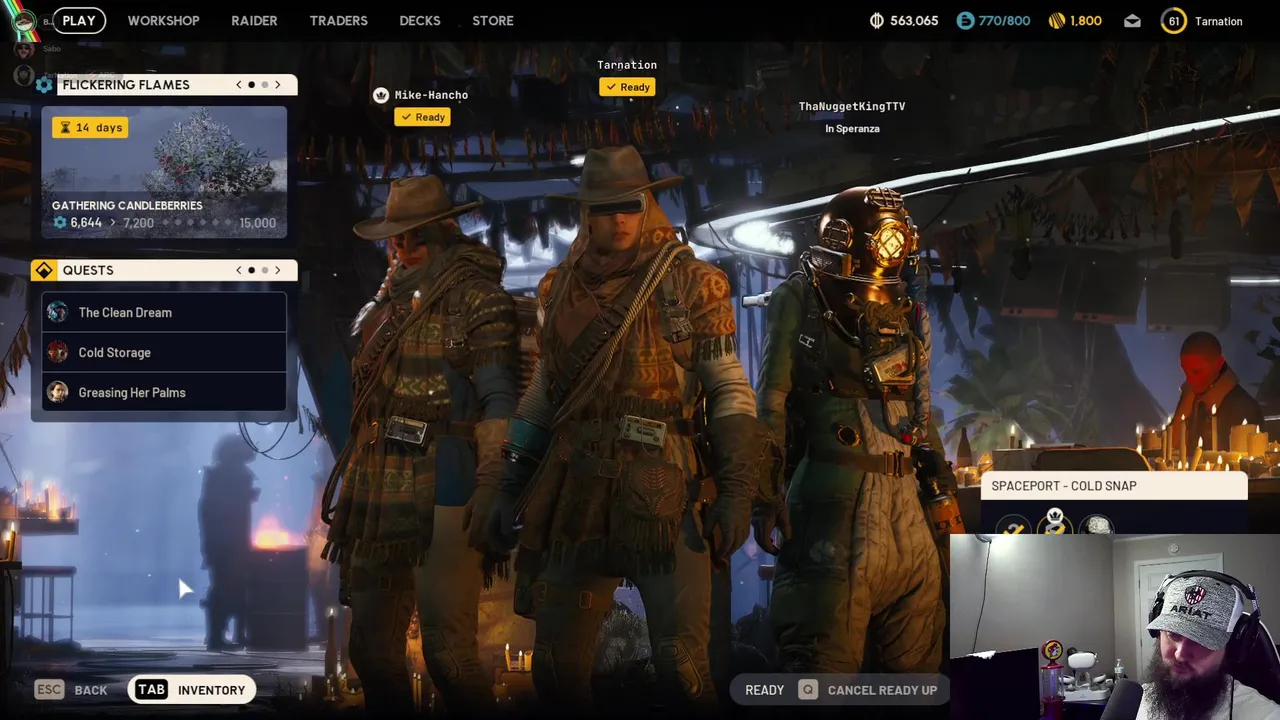Select second page dot in Flickering Flames
The height and width of the screenshot is (720, 1280).
point(265,85)
